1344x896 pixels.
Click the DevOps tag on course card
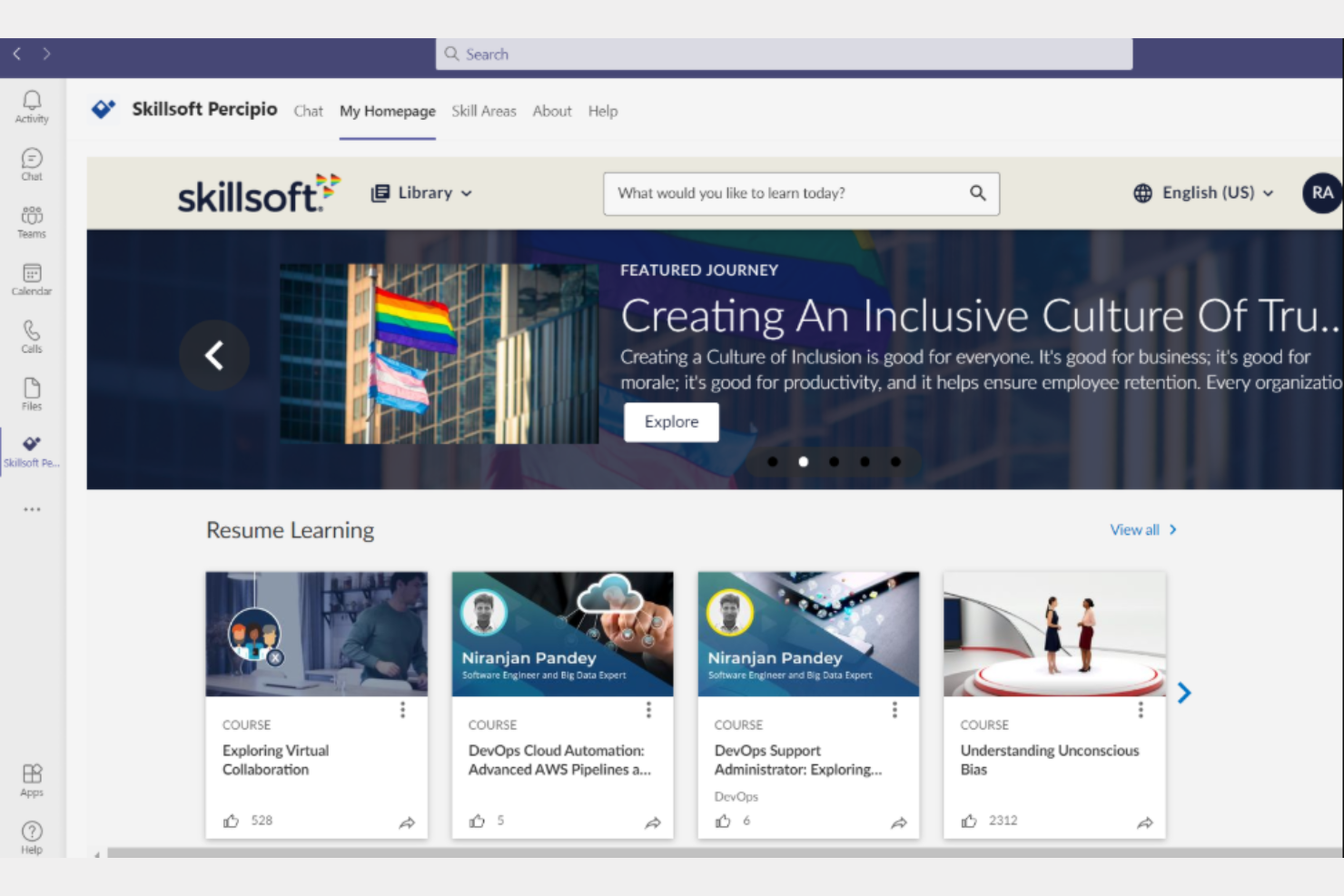[x=736, y=796]
